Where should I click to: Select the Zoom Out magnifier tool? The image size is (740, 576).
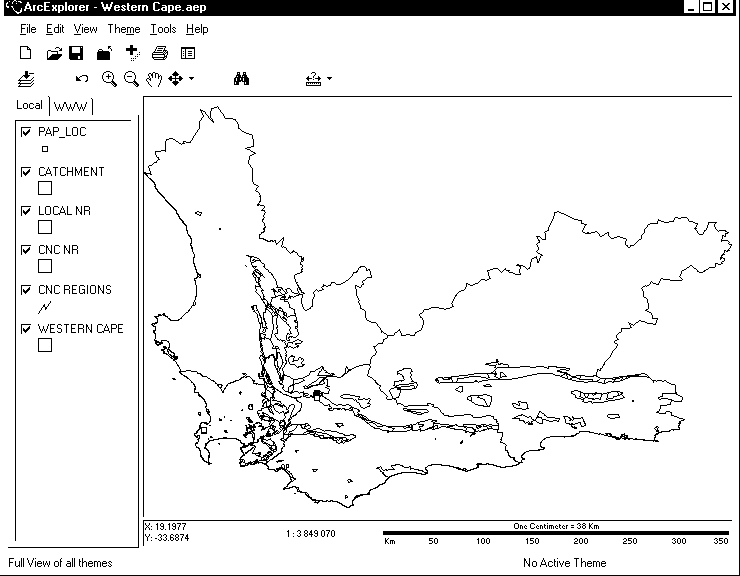tap(131, 79)
